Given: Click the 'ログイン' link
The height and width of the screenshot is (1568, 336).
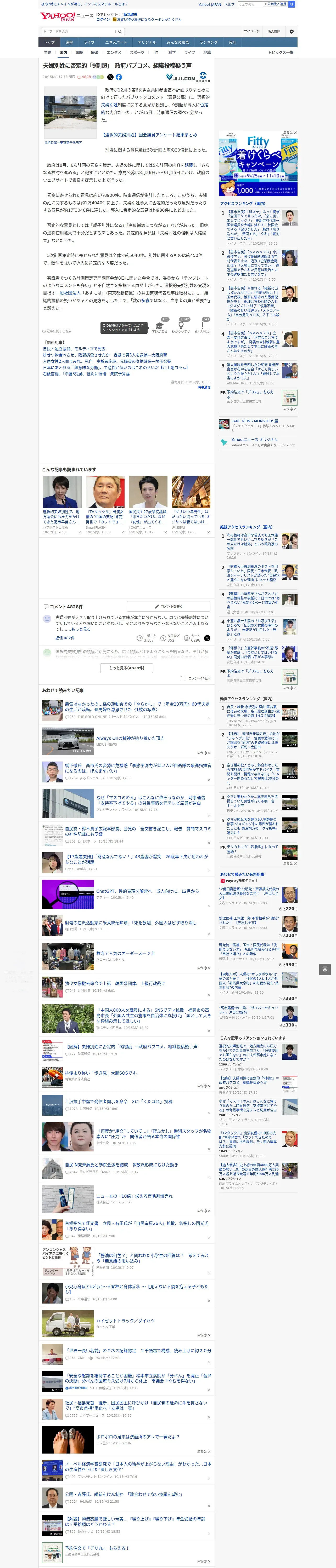Looking at the screenshot, I should pos(103,20).
